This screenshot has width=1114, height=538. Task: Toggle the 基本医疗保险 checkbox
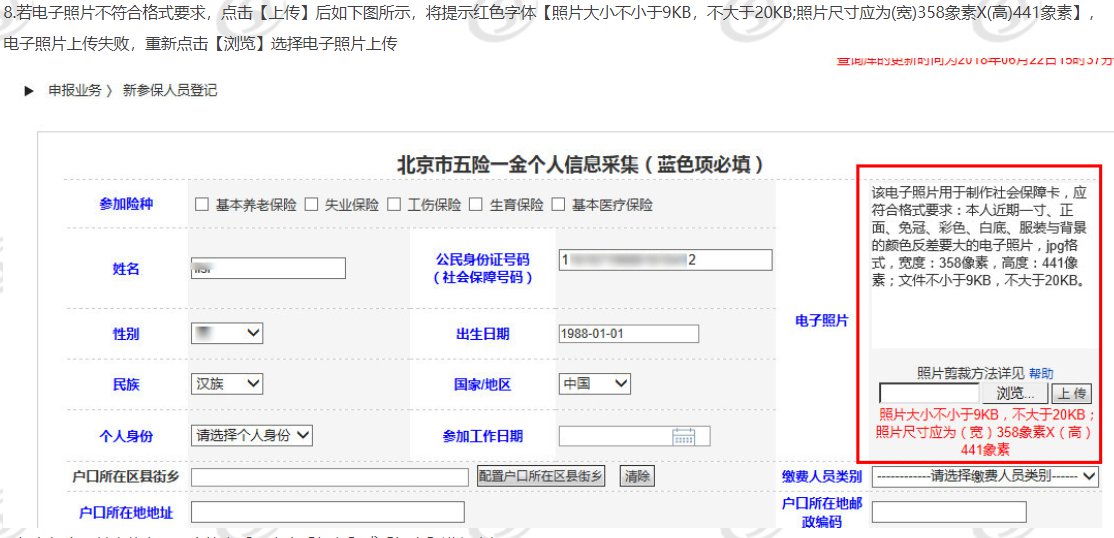(558, 205)
